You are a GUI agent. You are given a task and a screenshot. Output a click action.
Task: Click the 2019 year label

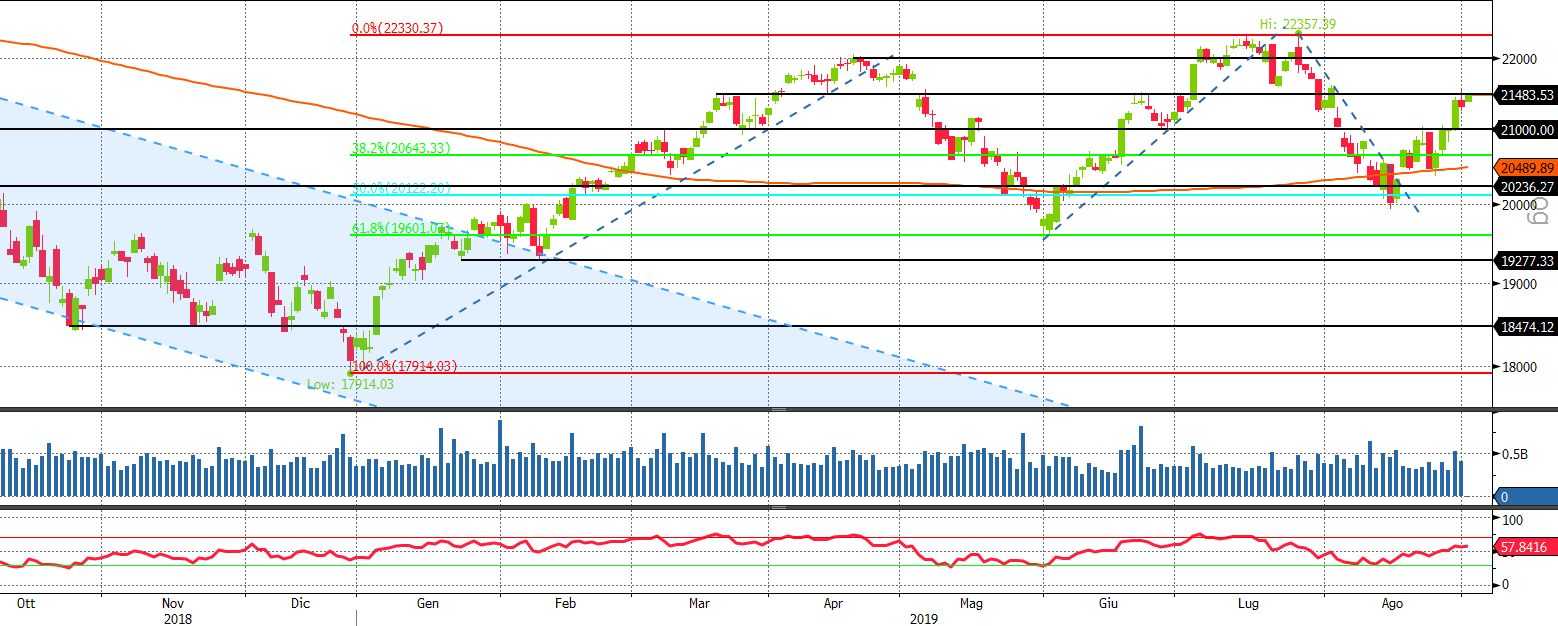(924, 618)
